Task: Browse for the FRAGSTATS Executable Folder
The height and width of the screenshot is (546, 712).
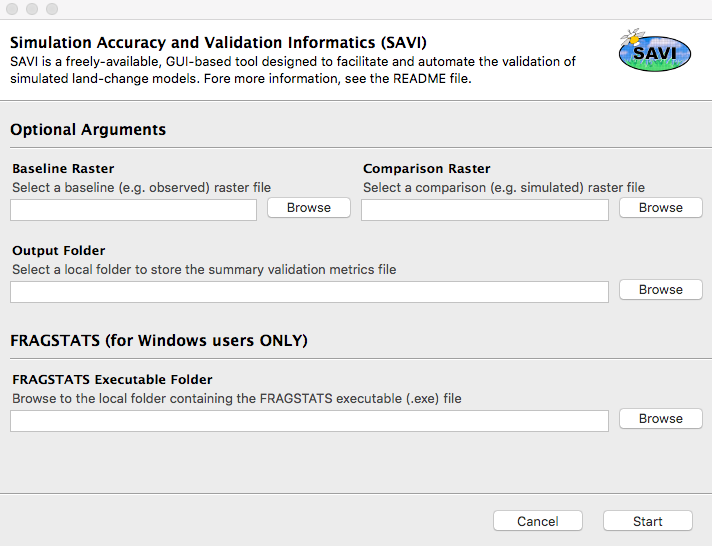Action: pyautogui.click(x=661, y=418)
